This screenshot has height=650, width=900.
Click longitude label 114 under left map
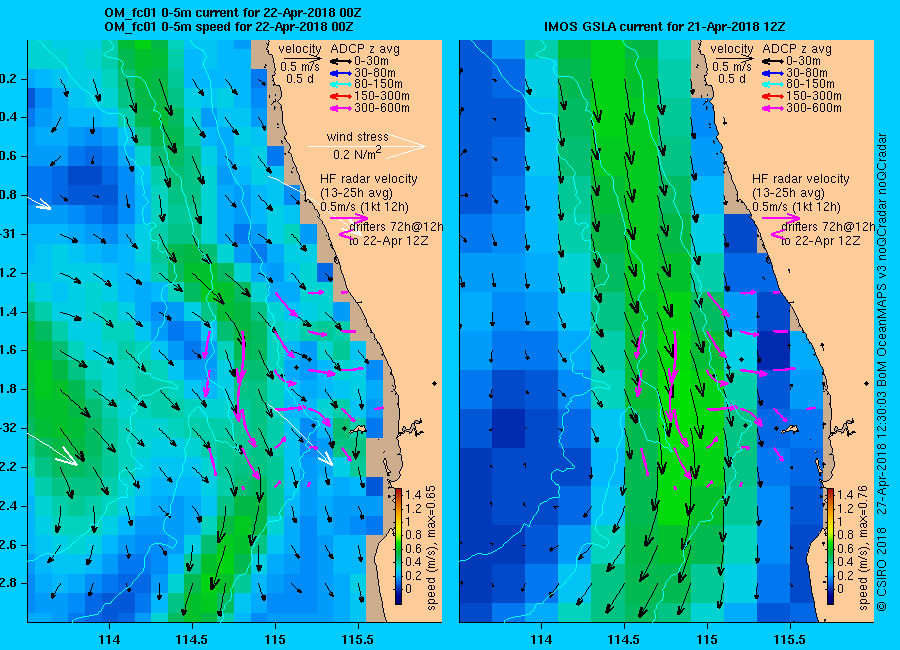pyautogui.click(x=109, y=640)
